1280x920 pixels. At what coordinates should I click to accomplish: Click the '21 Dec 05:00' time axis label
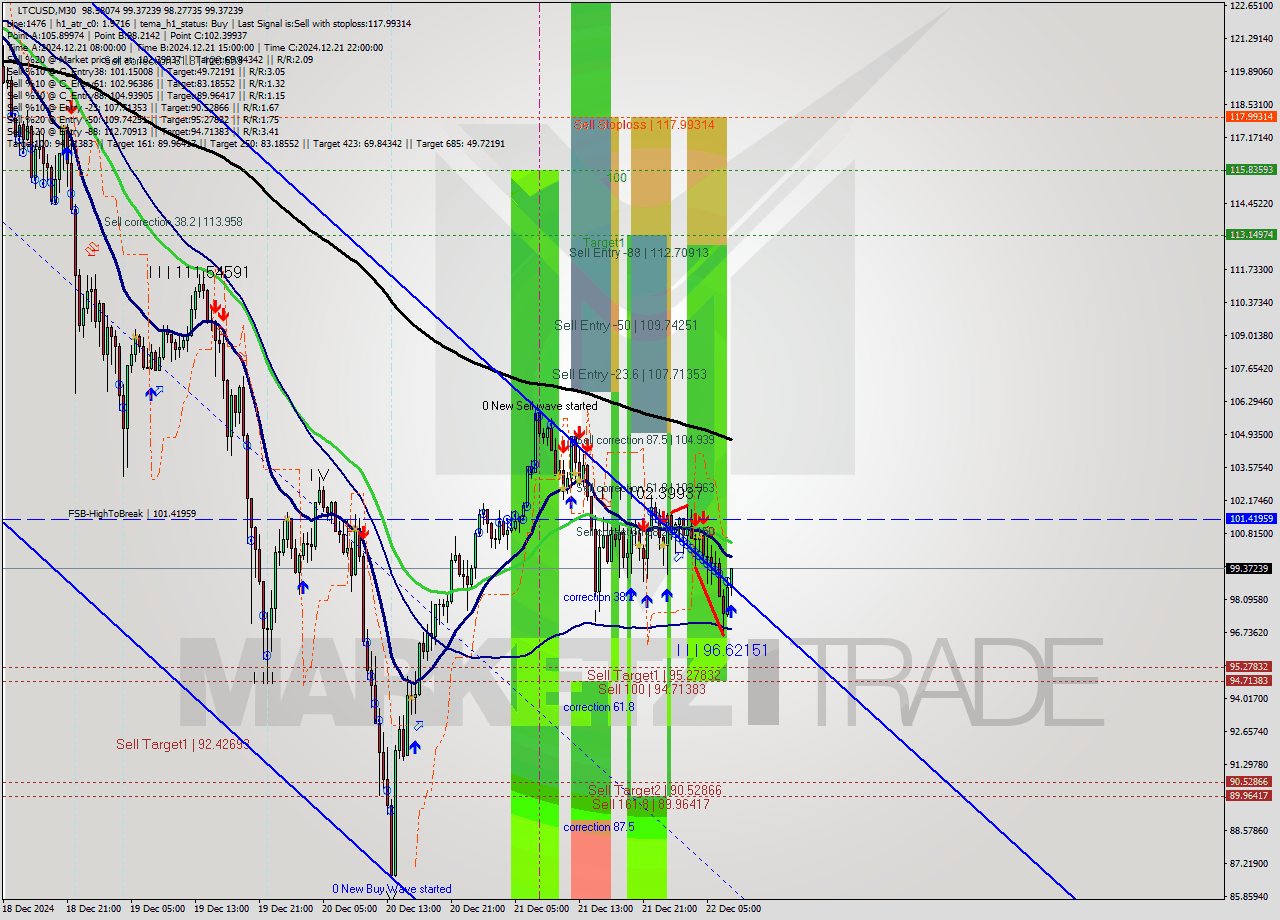(541, 909)
